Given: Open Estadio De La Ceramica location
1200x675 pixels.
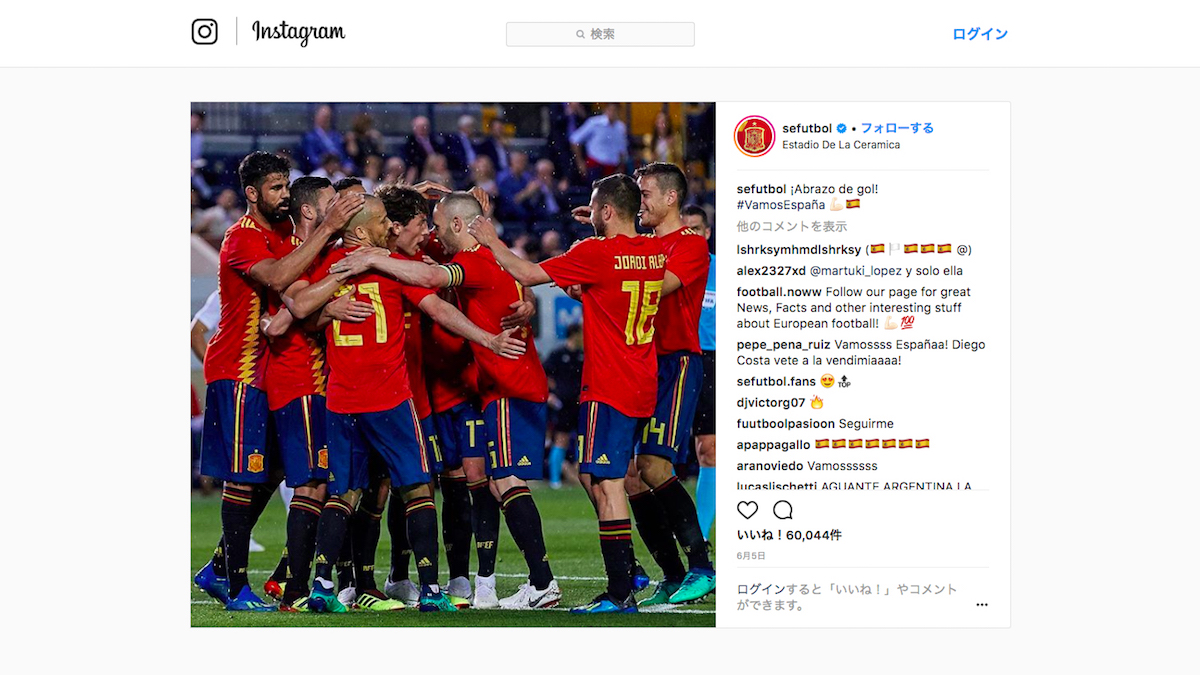Looking at the screenshot, I should click(841, 145).
